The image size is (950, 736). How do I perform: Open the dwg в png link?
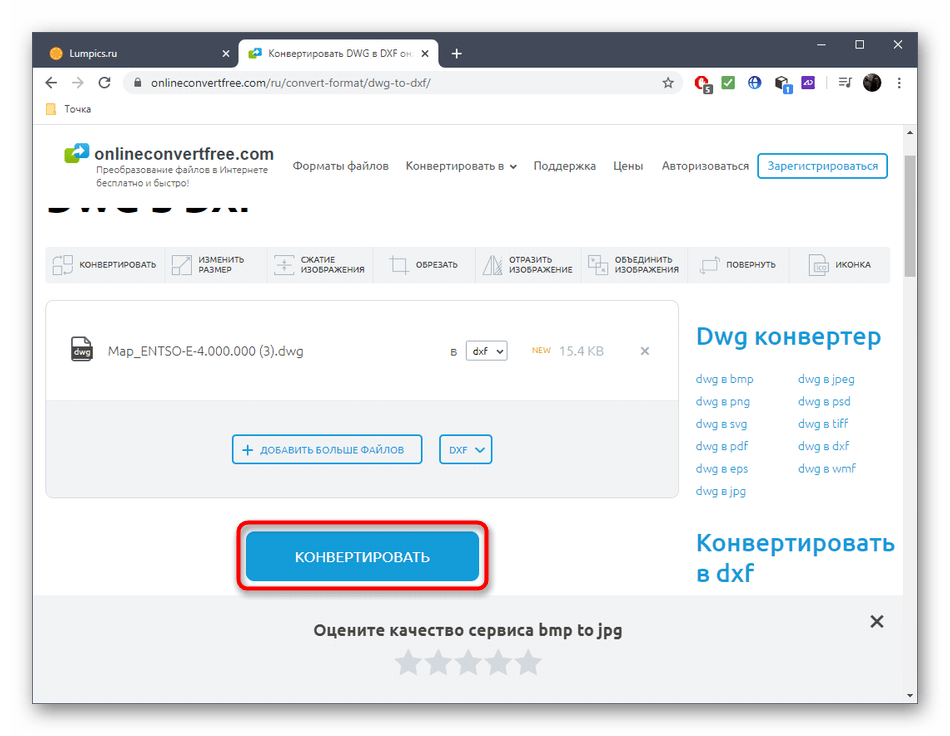(x=722, y=402)
